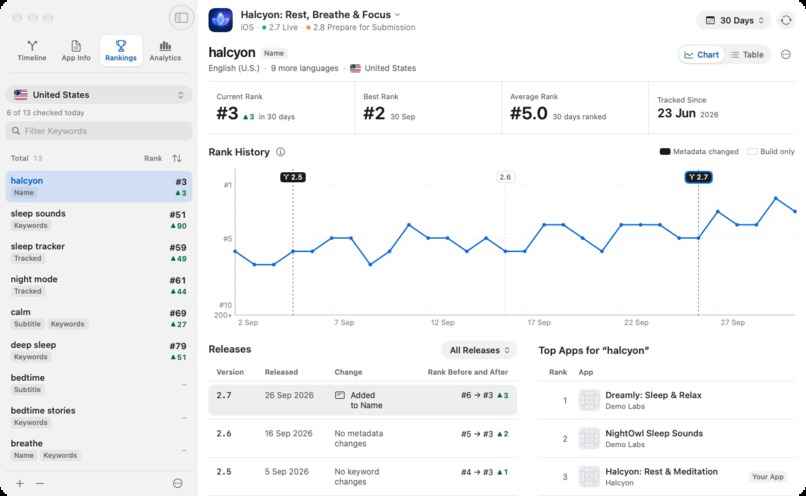
Task: Open the Timeline section
Action: (x=32, y=51)
